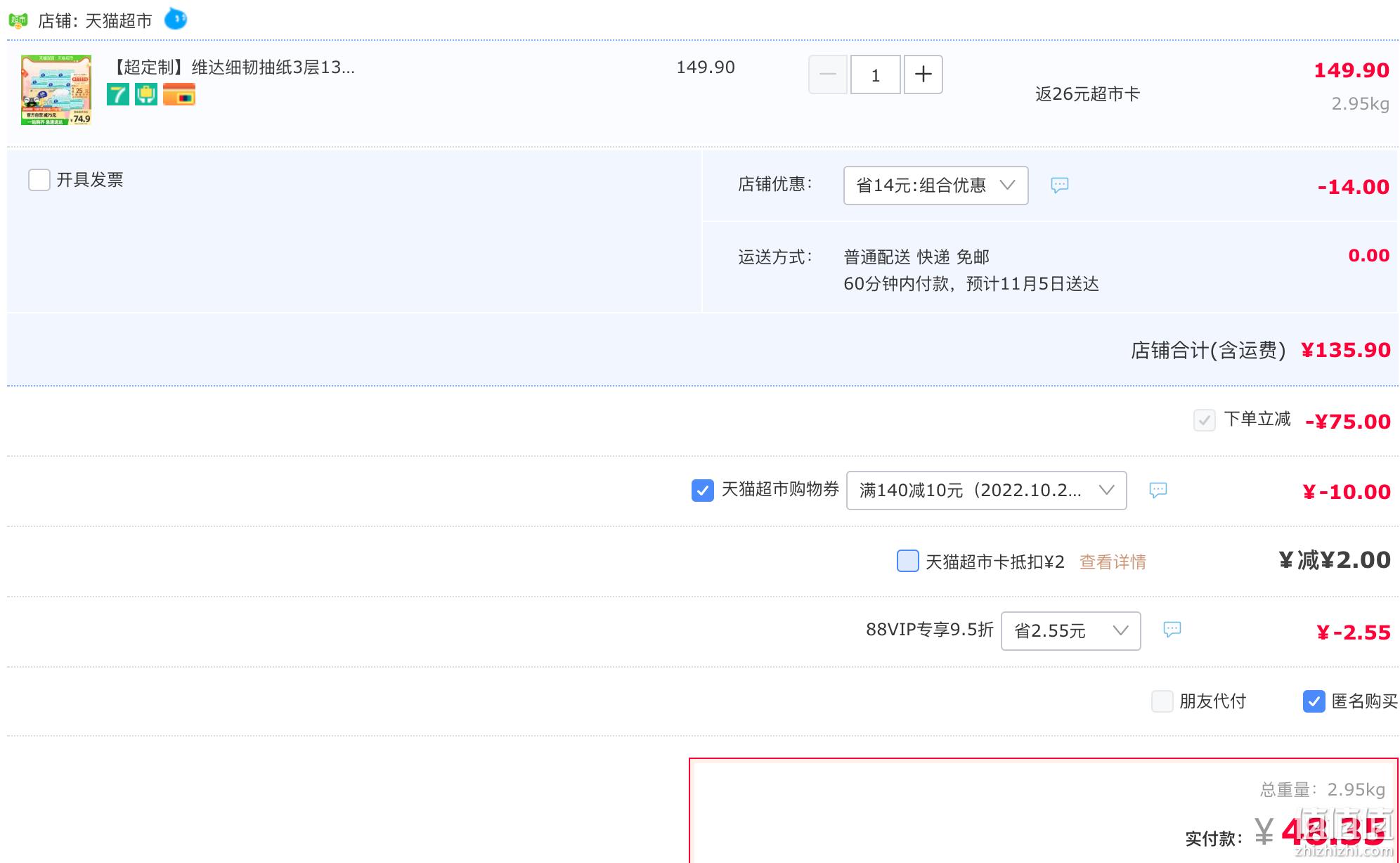
Task: Click the 普通配送 快递 免邮 shipping text
Action: pyautogui.click(x=916, y=257)
